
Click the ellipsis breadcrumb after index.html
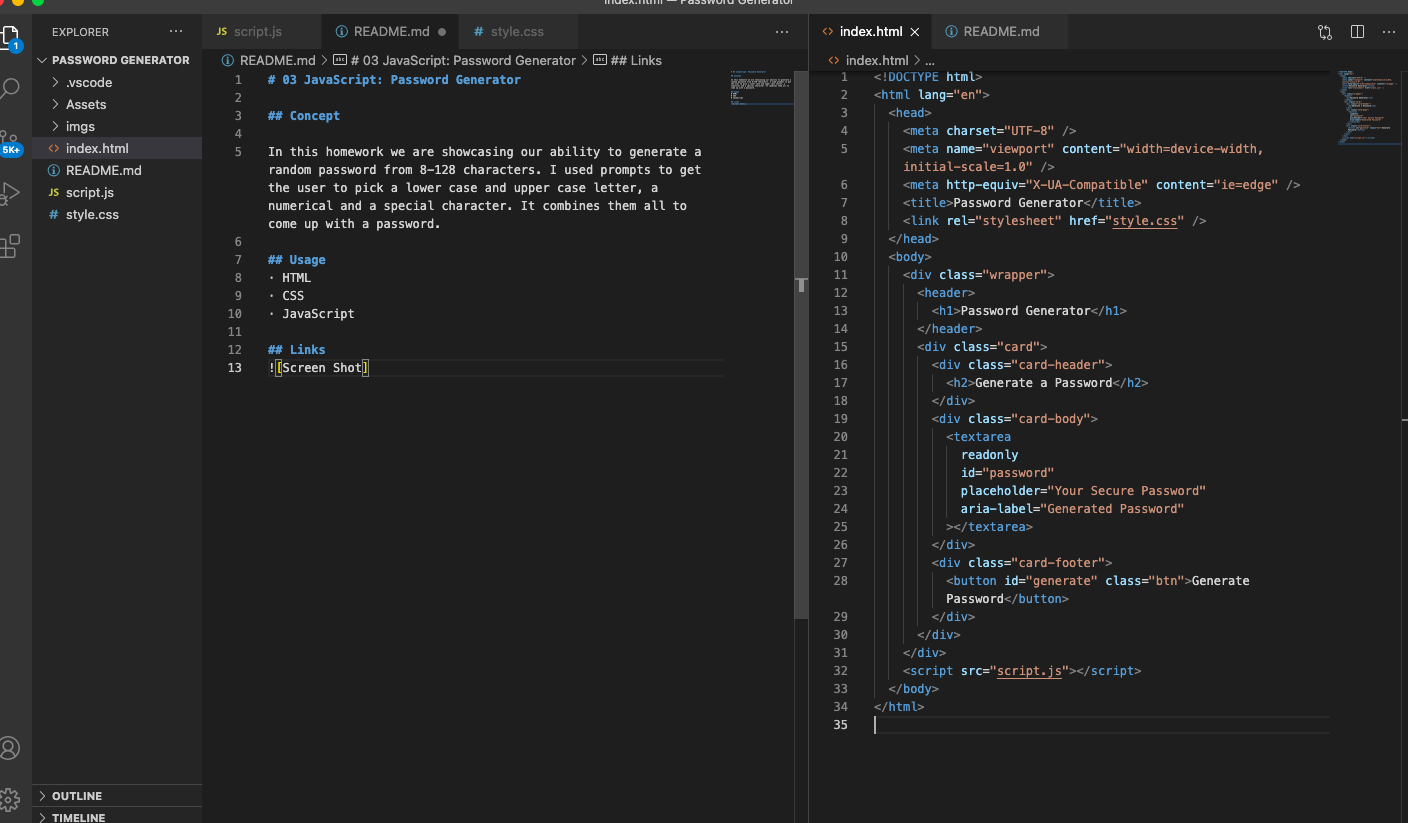tap(930, 60)
